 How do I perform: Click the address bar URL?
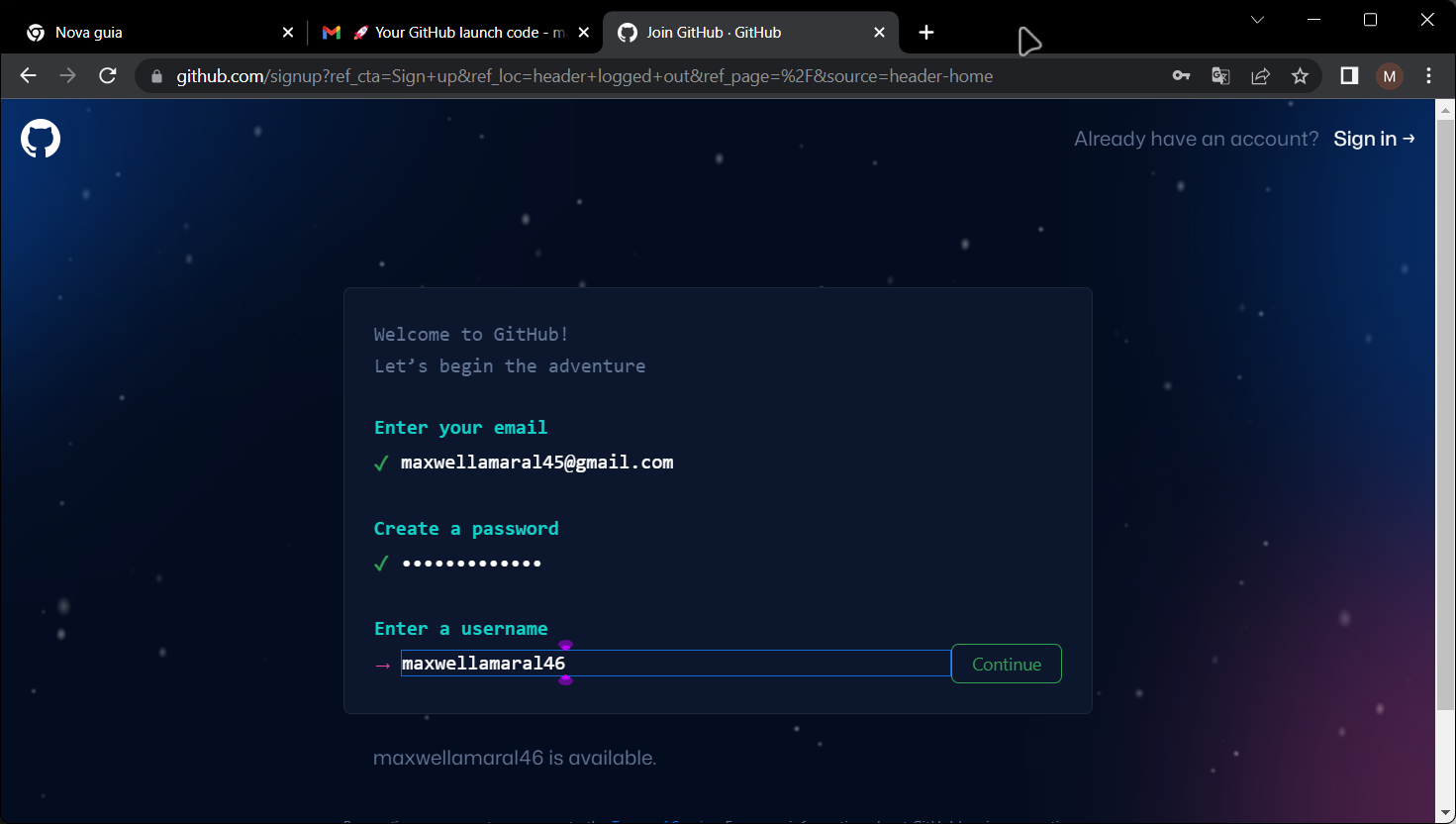(x=584, y=76)
